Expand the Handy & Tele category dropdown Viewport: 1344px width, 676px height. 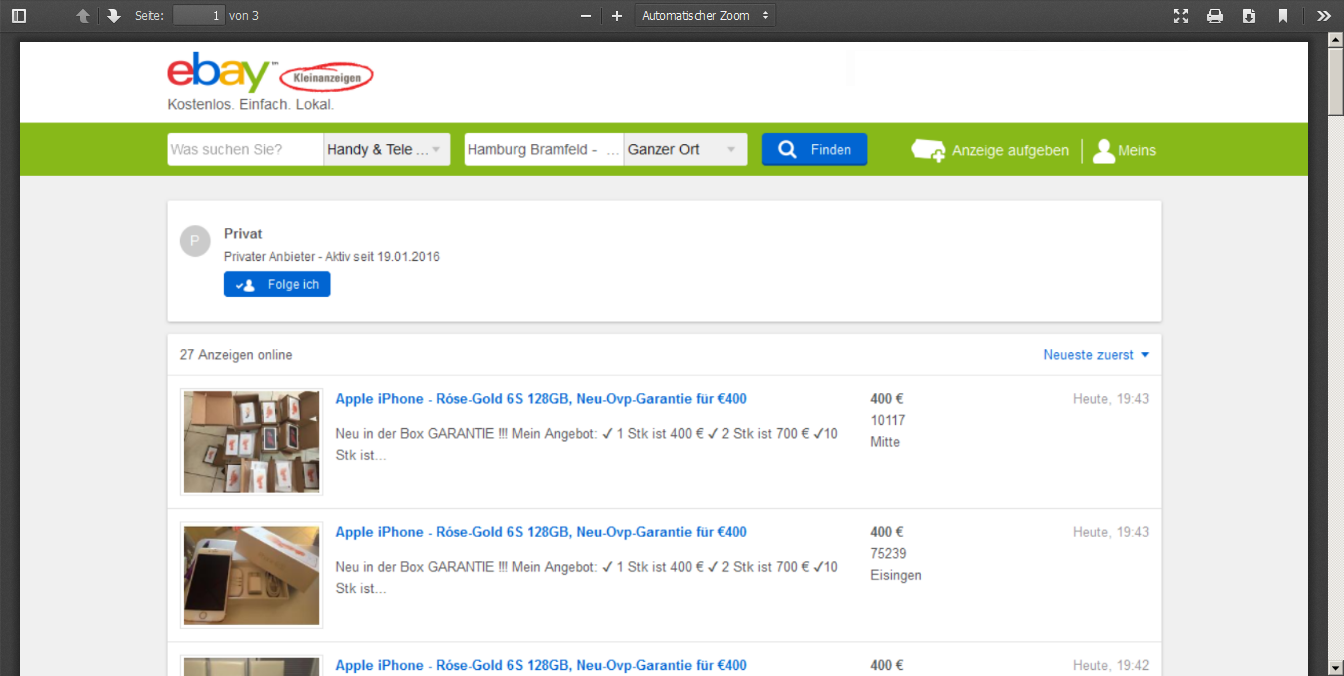point(386,150)
